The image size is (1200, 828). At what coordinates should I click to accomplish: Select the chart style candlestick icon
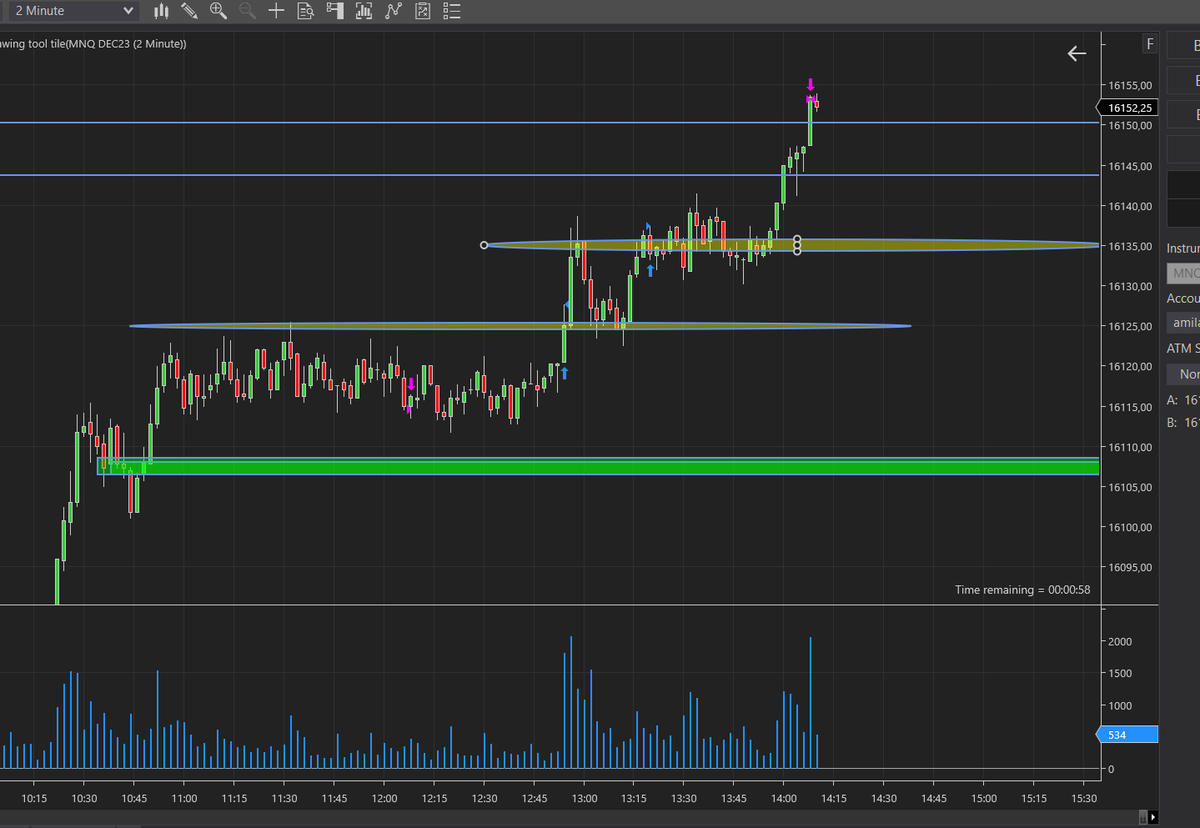click(x=160, y=11)
